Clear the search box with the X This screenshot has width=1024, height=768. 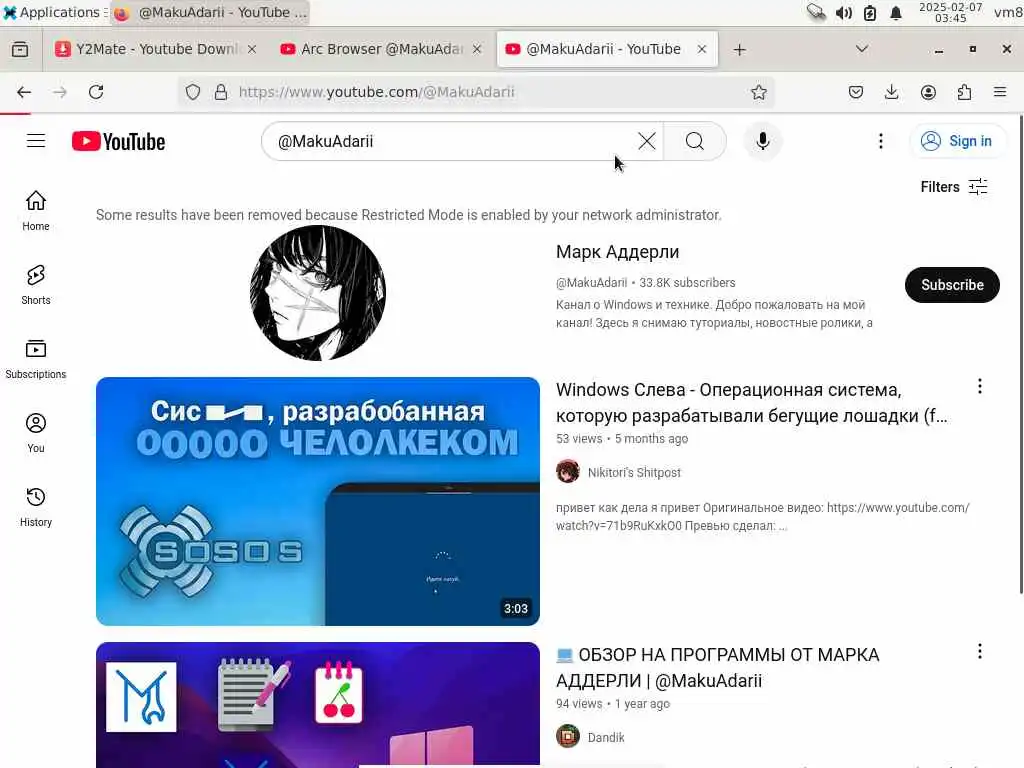tap(647, 141)
